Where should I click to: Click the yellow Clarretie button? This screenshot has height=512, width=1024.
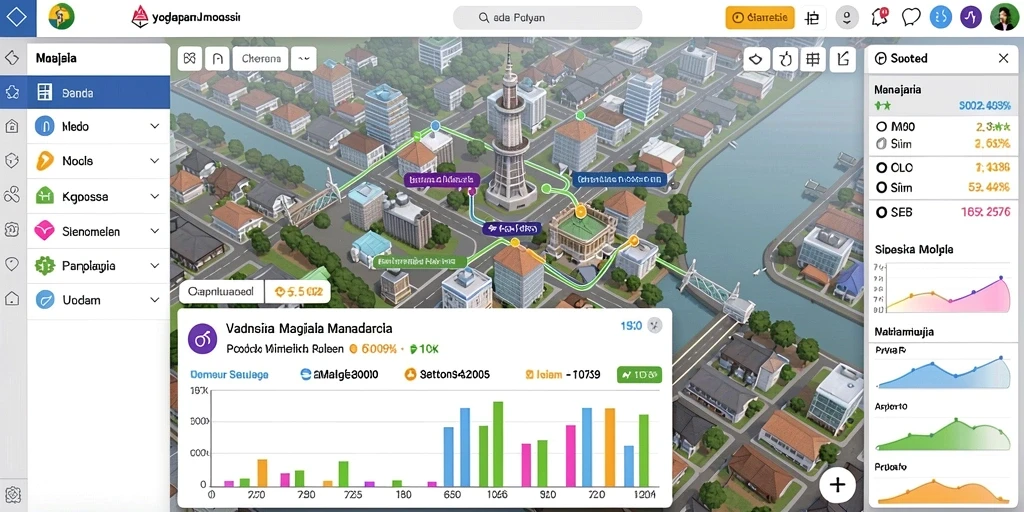[x=760, y=18]
